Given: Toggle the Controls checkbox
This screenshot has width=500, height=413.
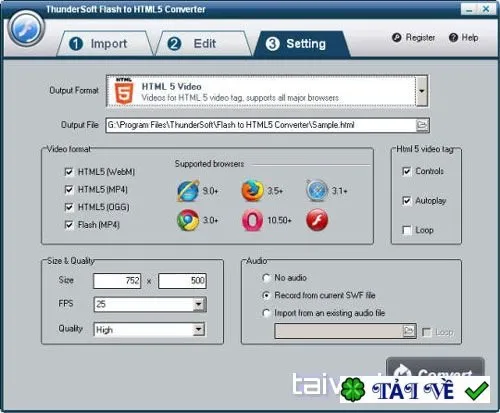Looking at the screenshot, I should pos(407,171).
